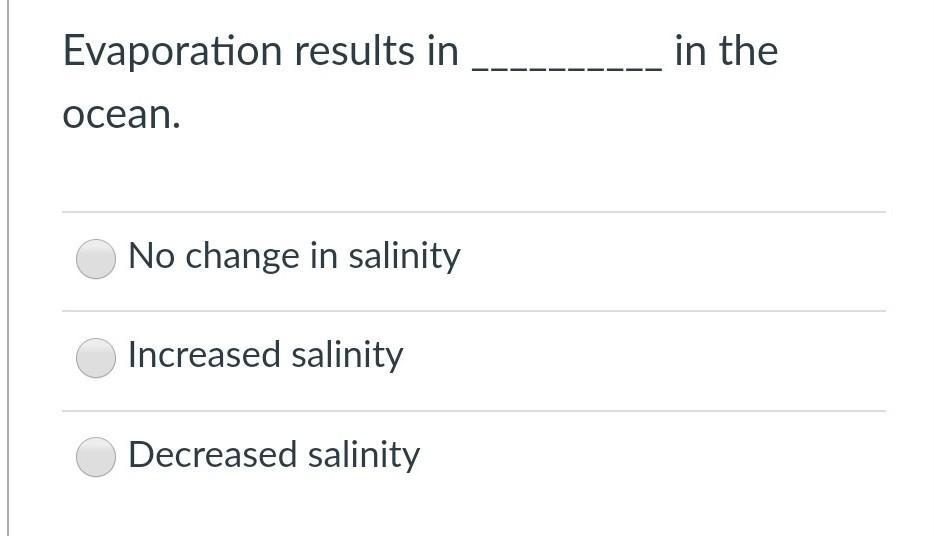Viewport: 934px width, 536px height.
Task: Select the "No change in salinity" radio button
Action: point(96,259)
